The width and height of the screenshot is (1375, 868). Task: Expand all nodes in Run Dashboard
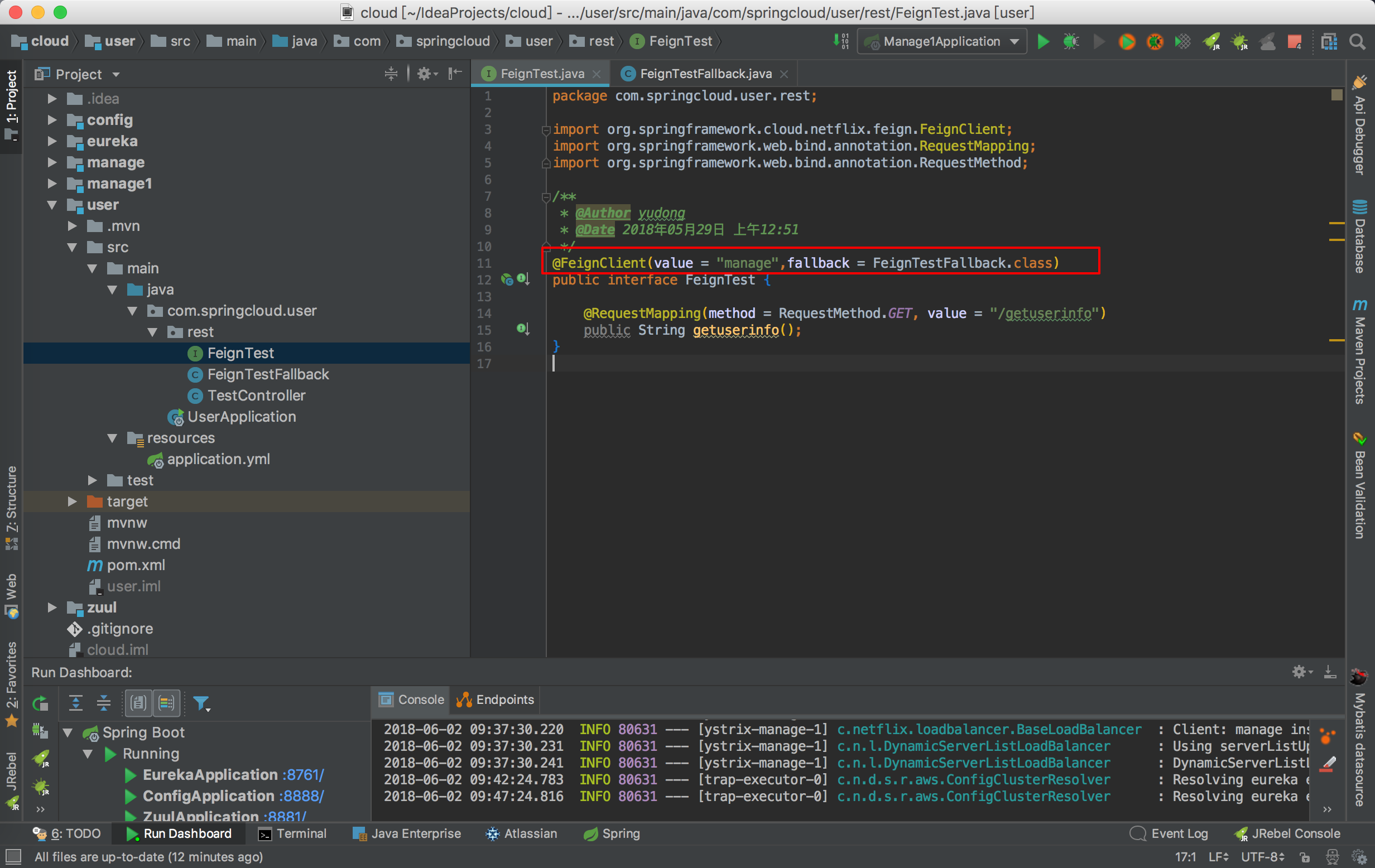click(75, 703)
